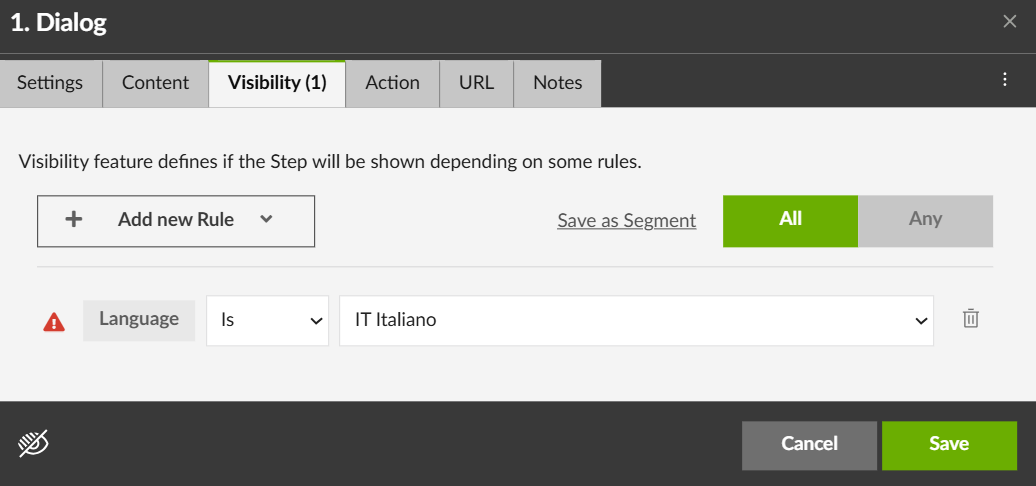Delete the Language rule with trash icon
1036x486 pixels.
pos(970,319)
